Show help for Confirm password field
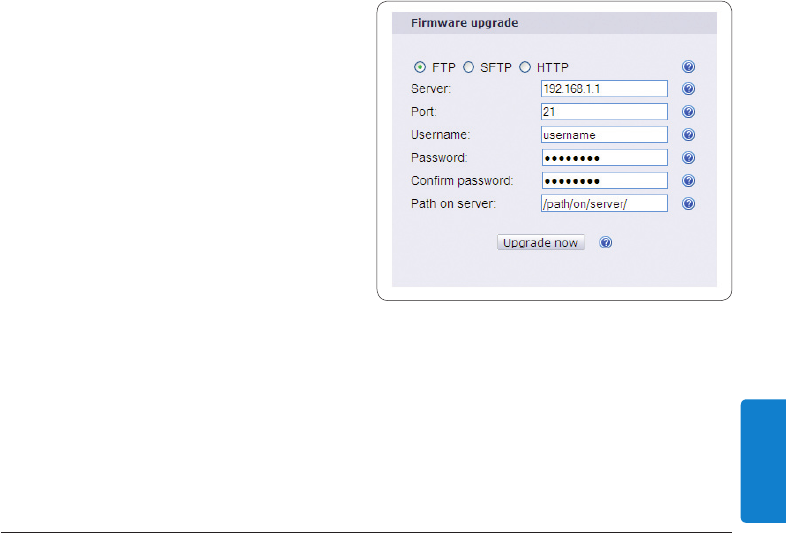The height and width of the screenshot is (533, 786). (688, 181)
